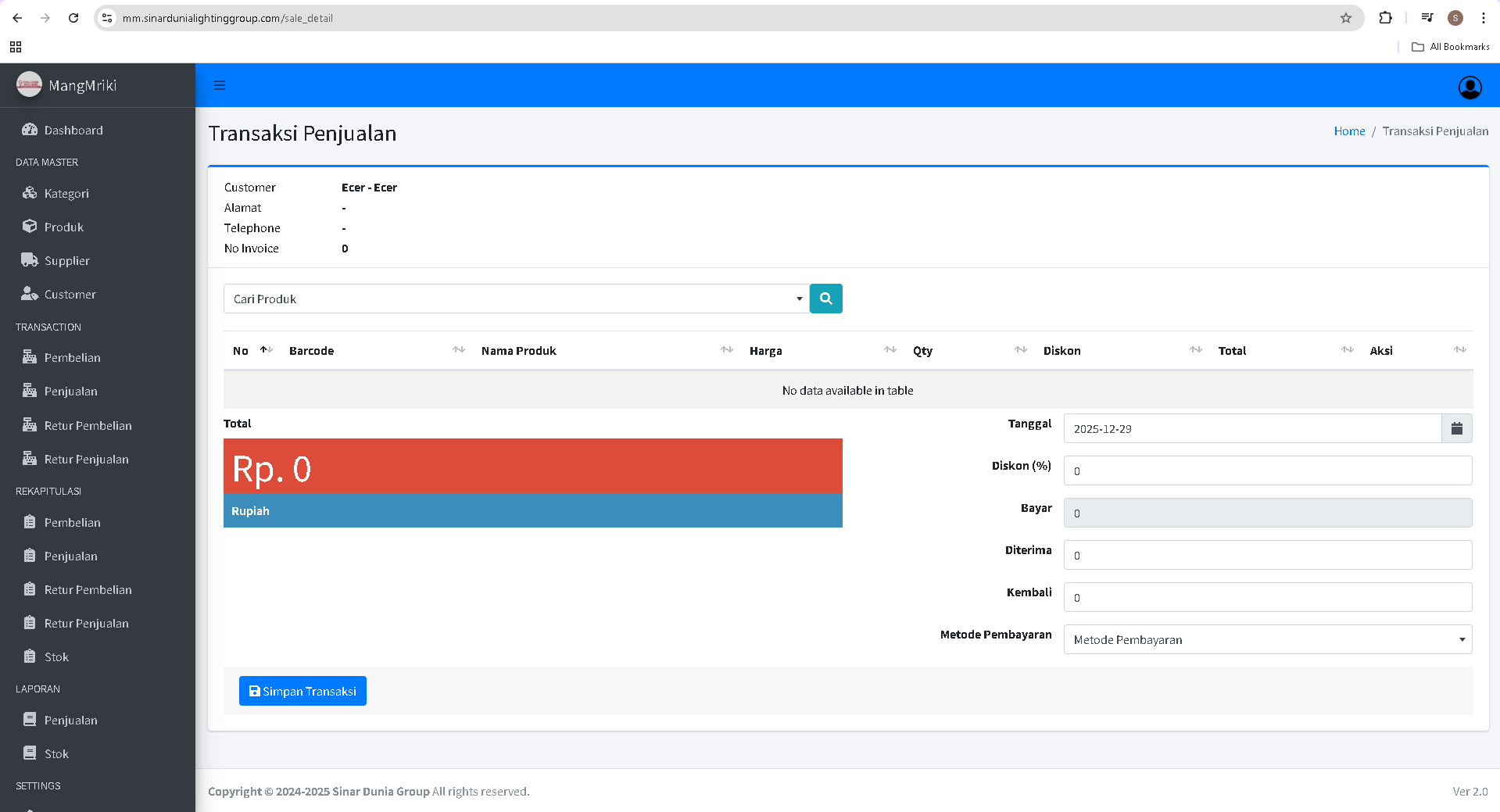Open All Bookmarks folder

point(1450,47)
